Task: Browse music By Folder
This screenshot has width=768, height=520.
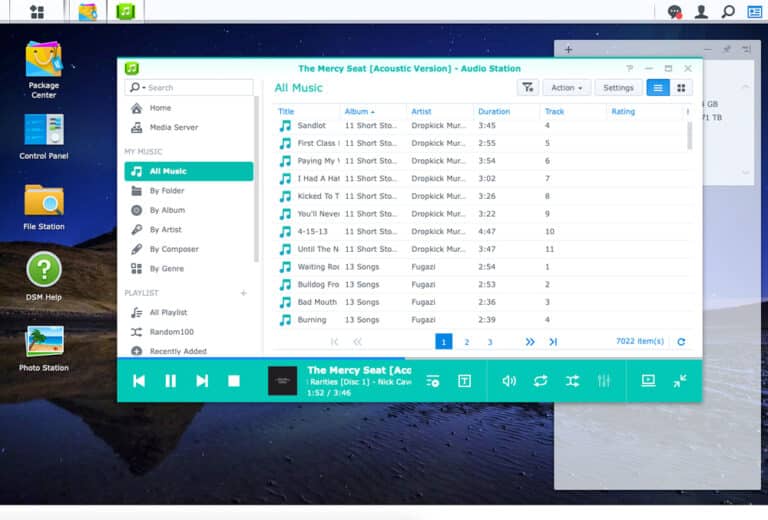Action: 189,190
